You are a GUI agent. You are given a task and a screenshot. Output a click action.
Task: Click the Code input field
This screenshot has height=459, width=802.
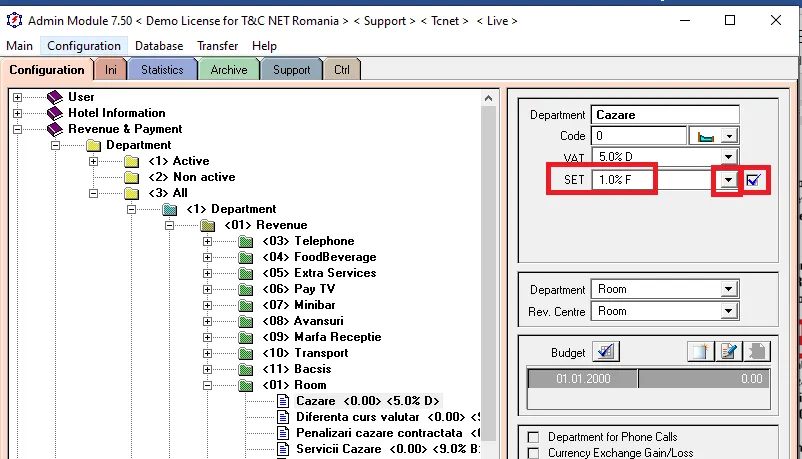point(639,136)
